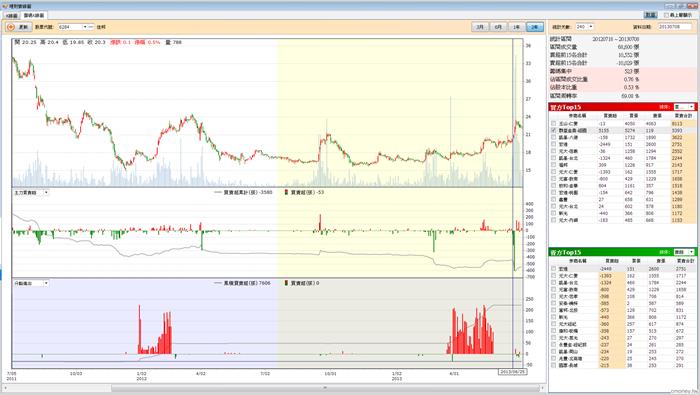700x395 pixels.
Task: Tick buy Top15 row with total 1518
Action: coord(554,185)
